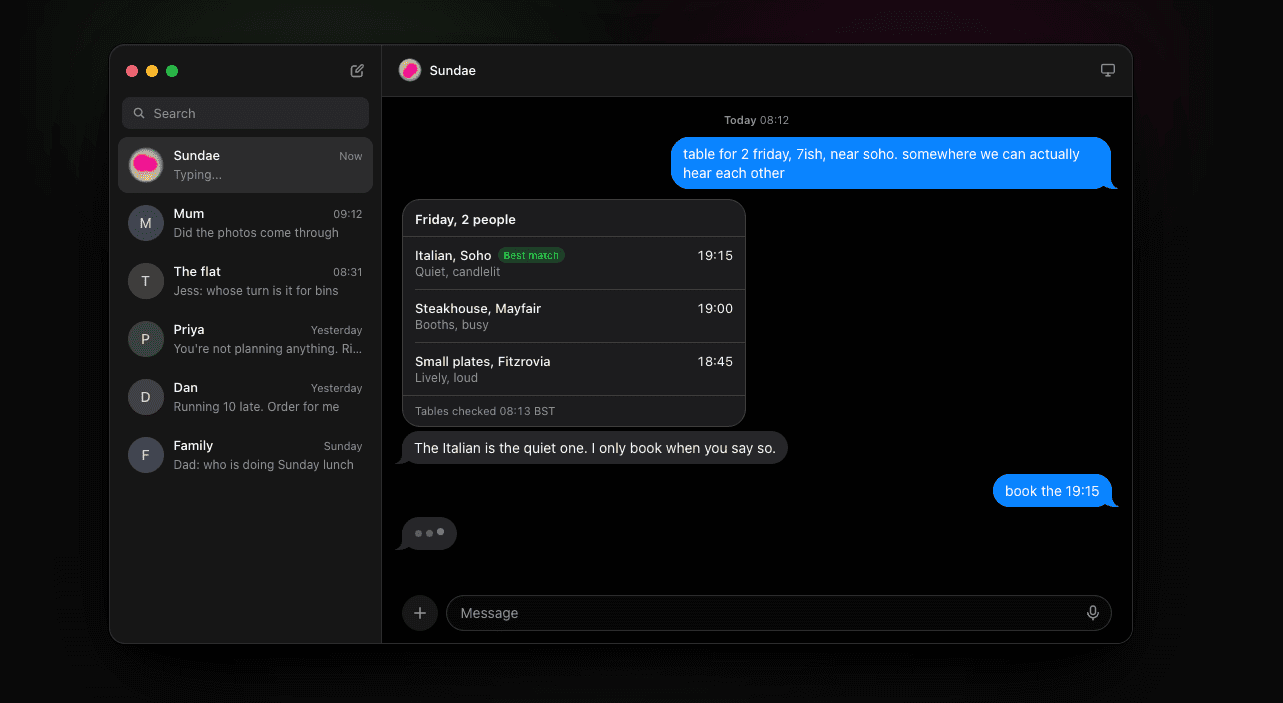The image size is (1283, 703).
Task: Click the Family avatar circle
Action: click(x=146, y=455)
